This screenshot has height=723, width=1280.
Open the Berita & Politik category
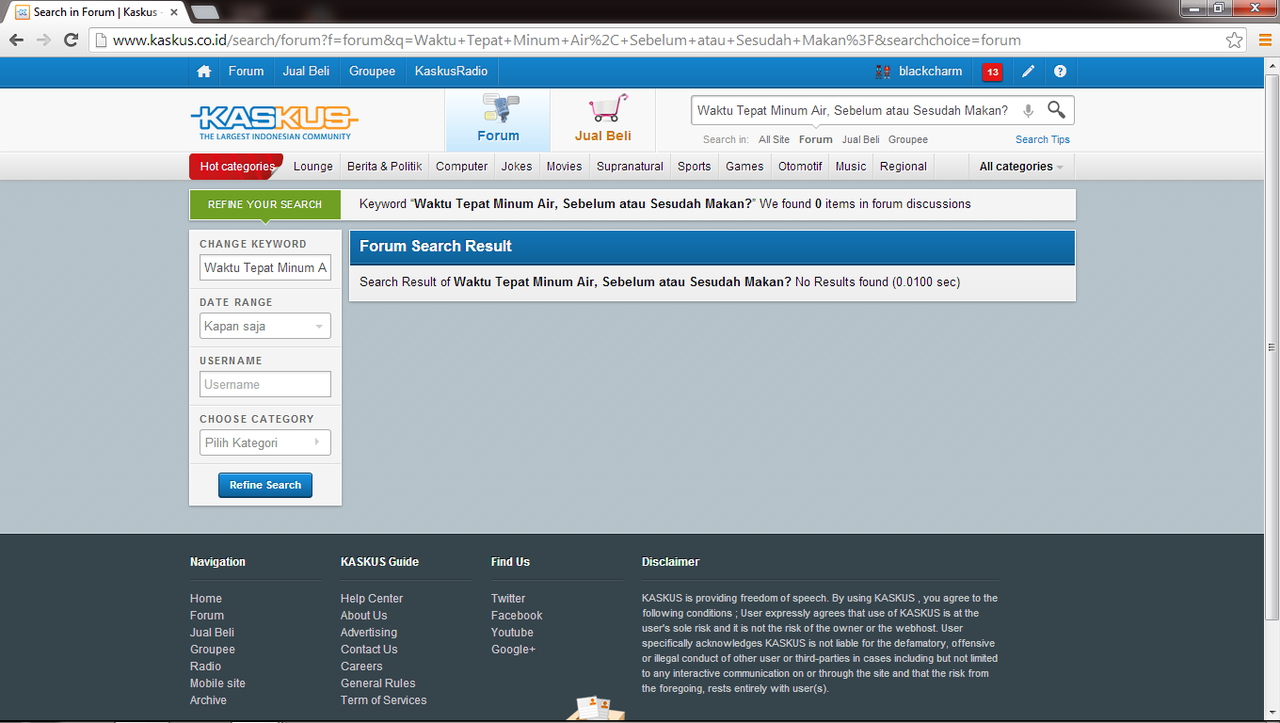tap(385, 167)
